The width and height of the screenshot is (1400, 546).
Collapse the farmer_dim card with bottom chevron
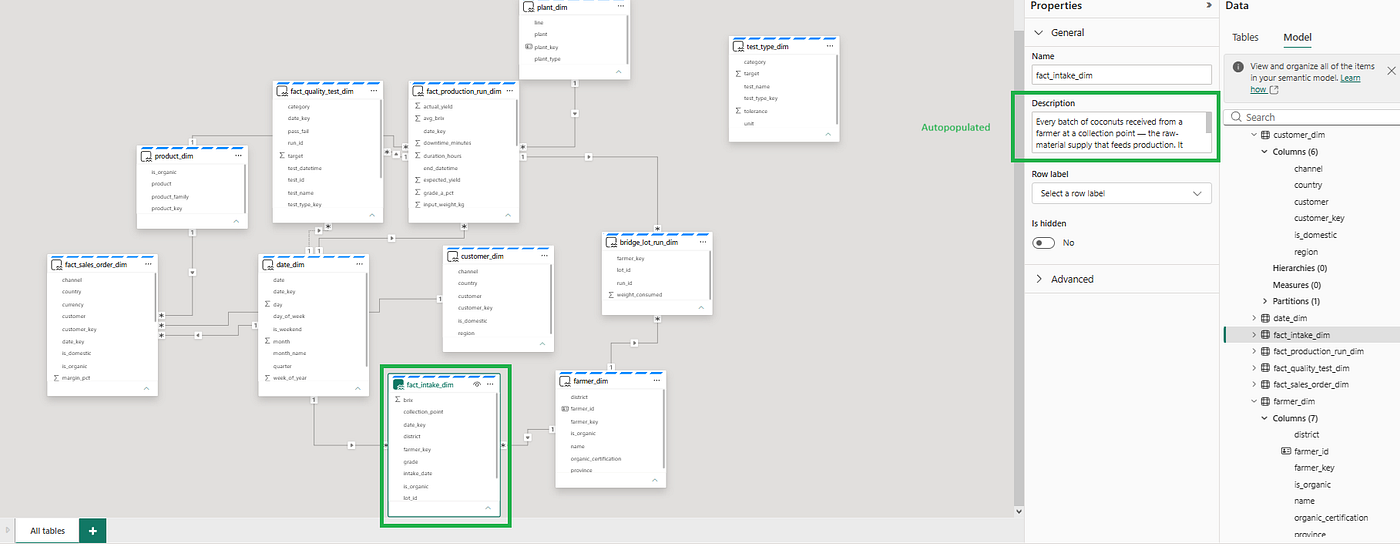click(x=654, y=478)
